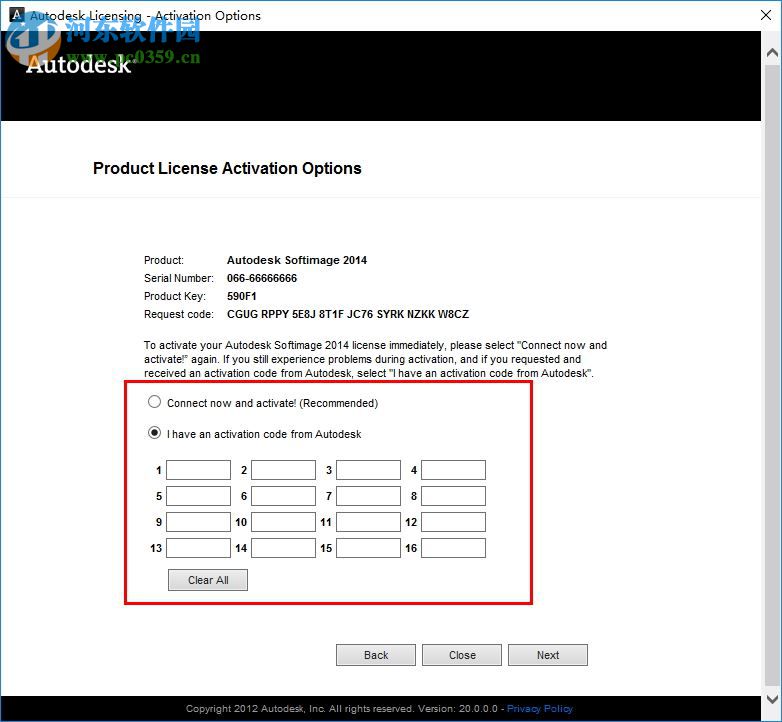This screenshot has height=722, width=782.
Task: Click activation code field 11
Action: click(x=368, y=522)
